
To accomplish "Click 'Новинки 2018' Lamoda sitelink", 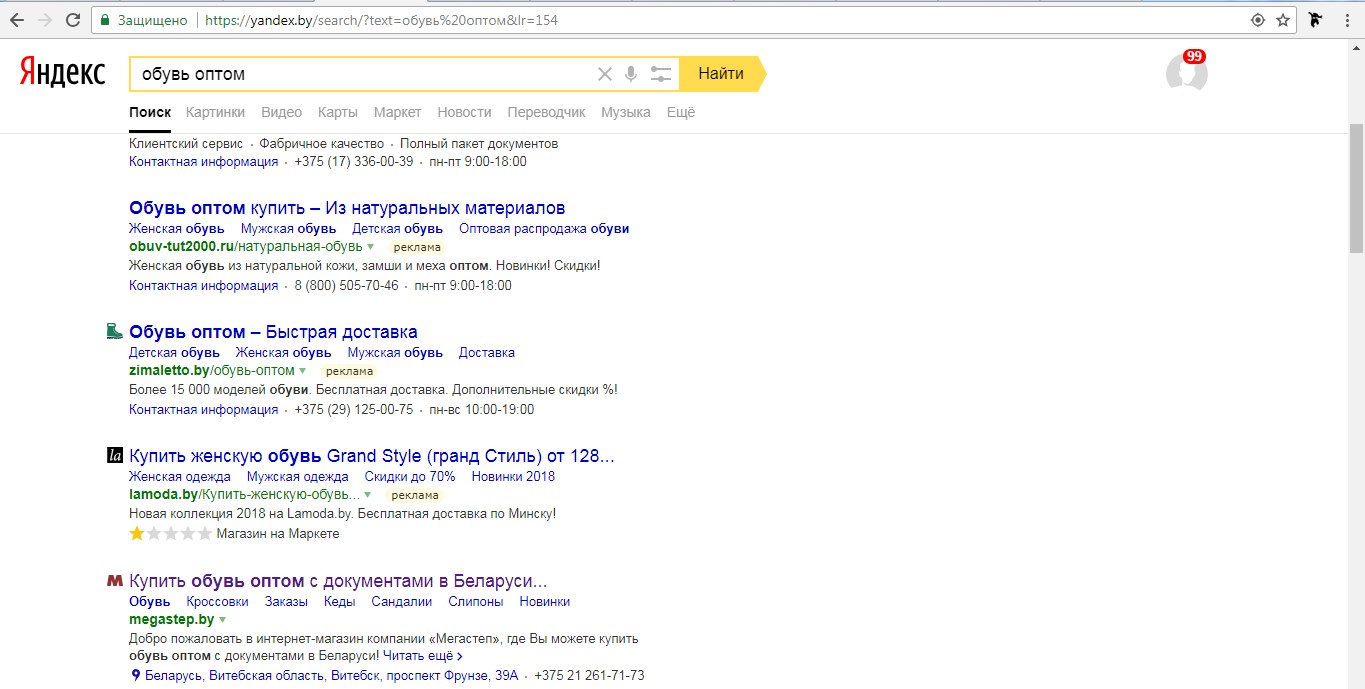I will [x=513, y=477].
